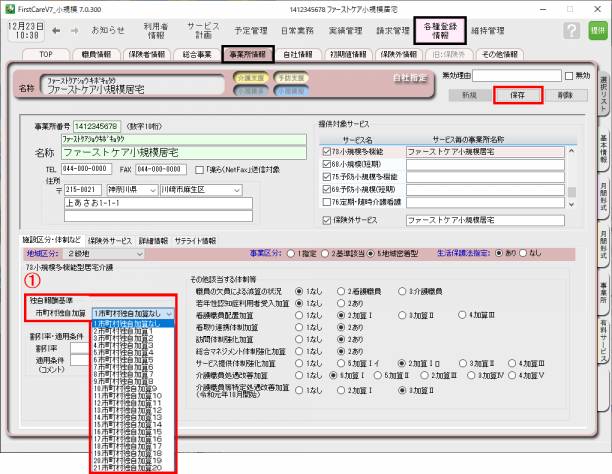Open the 保険外サービス sub-tab
Screen dimensions: 612x474
tap(110, 241)
